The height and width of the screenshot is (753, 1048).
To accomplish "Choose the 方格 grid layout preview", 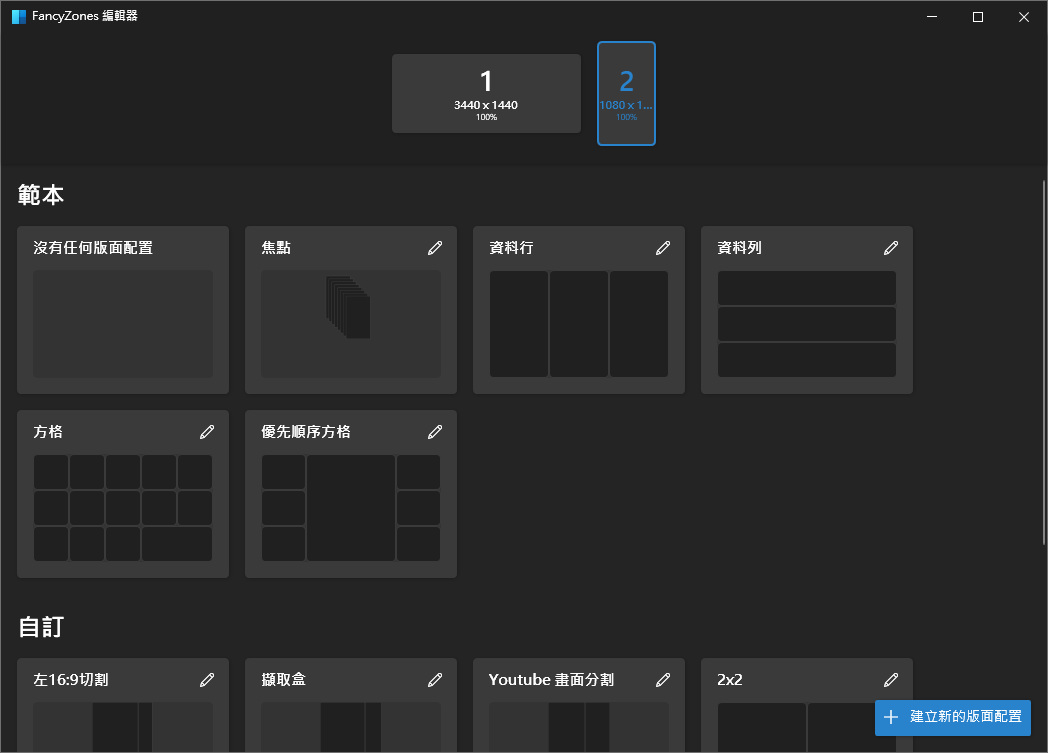I will [122, 505].
